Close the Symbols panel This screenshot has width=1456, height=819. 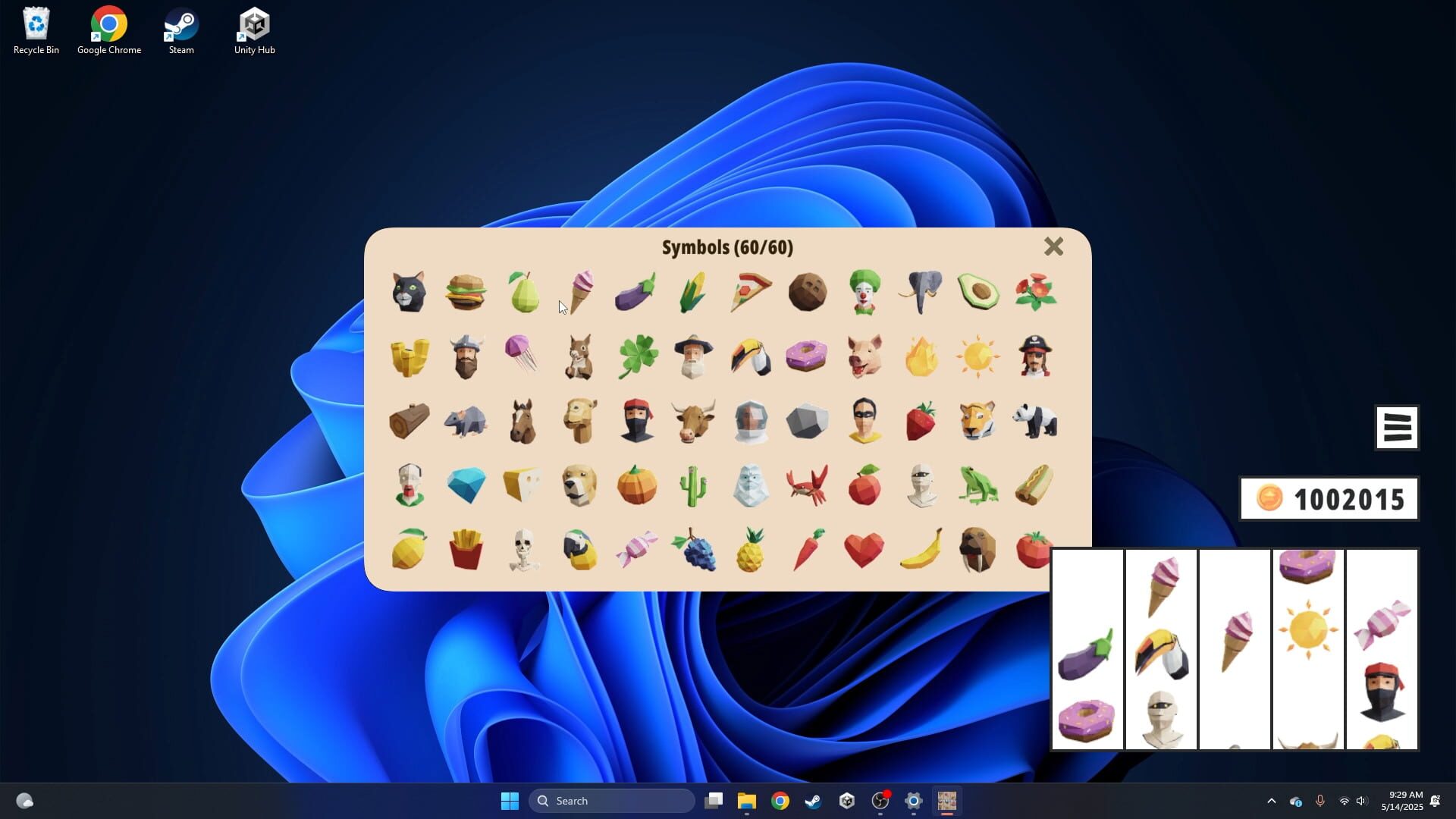[1053, 246]
